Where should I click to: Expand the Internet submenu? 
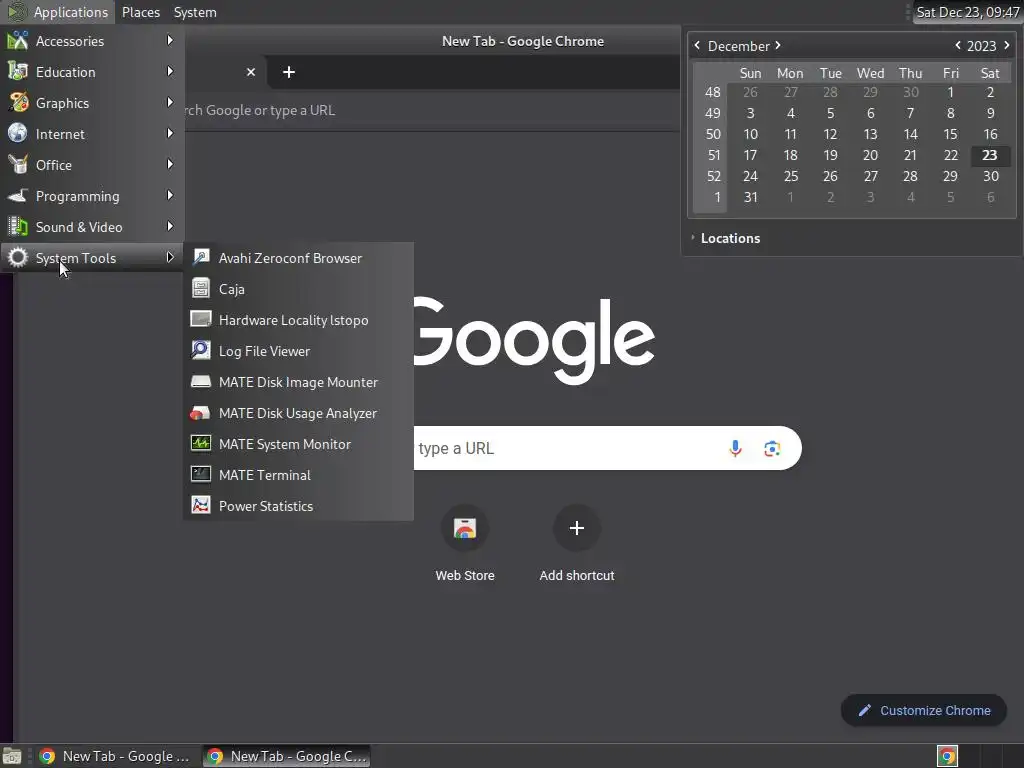click(92, 134)
